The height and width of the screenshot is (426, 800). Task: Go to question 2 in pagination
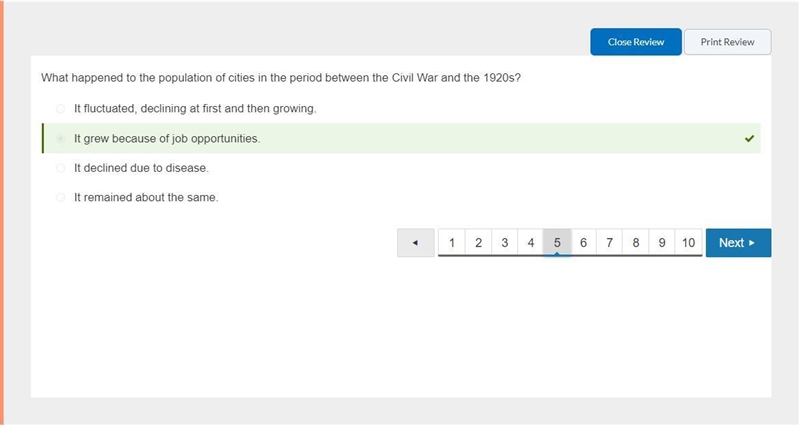pos(478,243)
